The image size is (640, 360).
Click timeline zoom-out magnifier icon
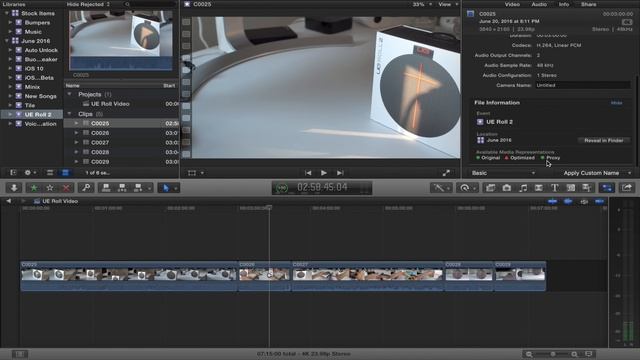point(529,354)
